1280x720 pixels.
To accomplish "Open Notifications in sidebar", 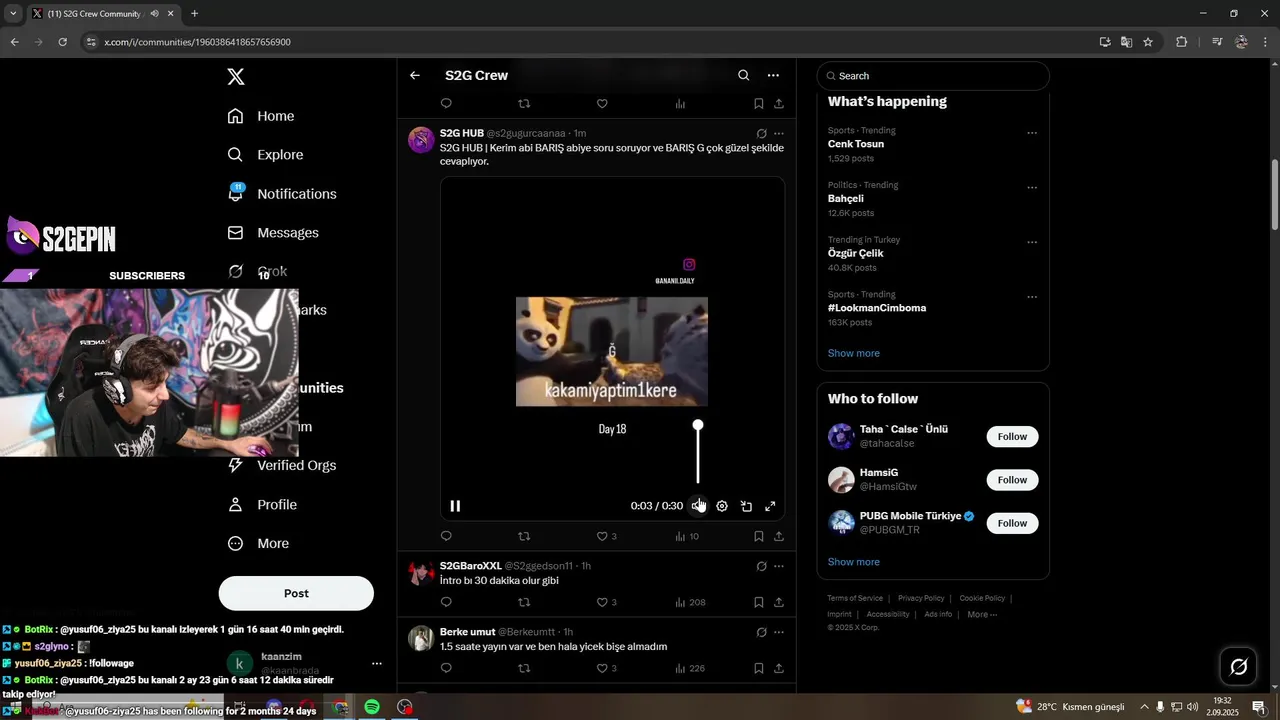I will pos(282,194).
